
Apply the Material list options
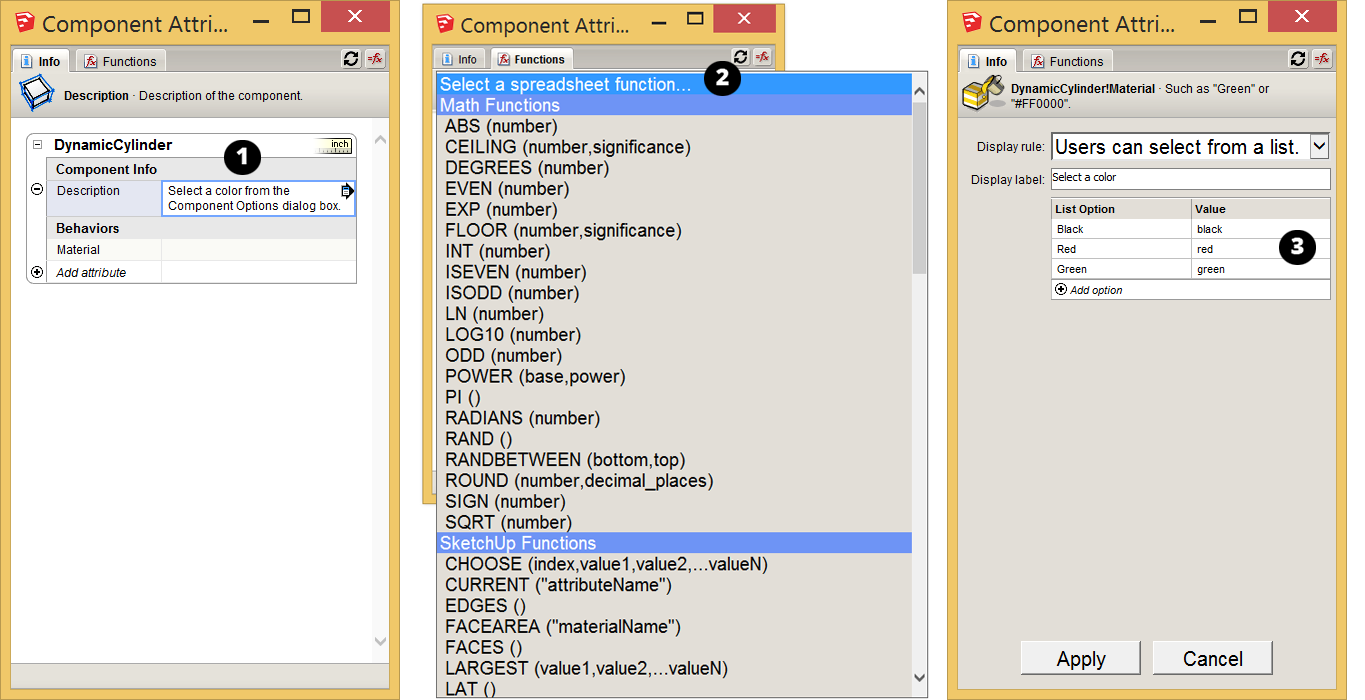[1081, 659]
